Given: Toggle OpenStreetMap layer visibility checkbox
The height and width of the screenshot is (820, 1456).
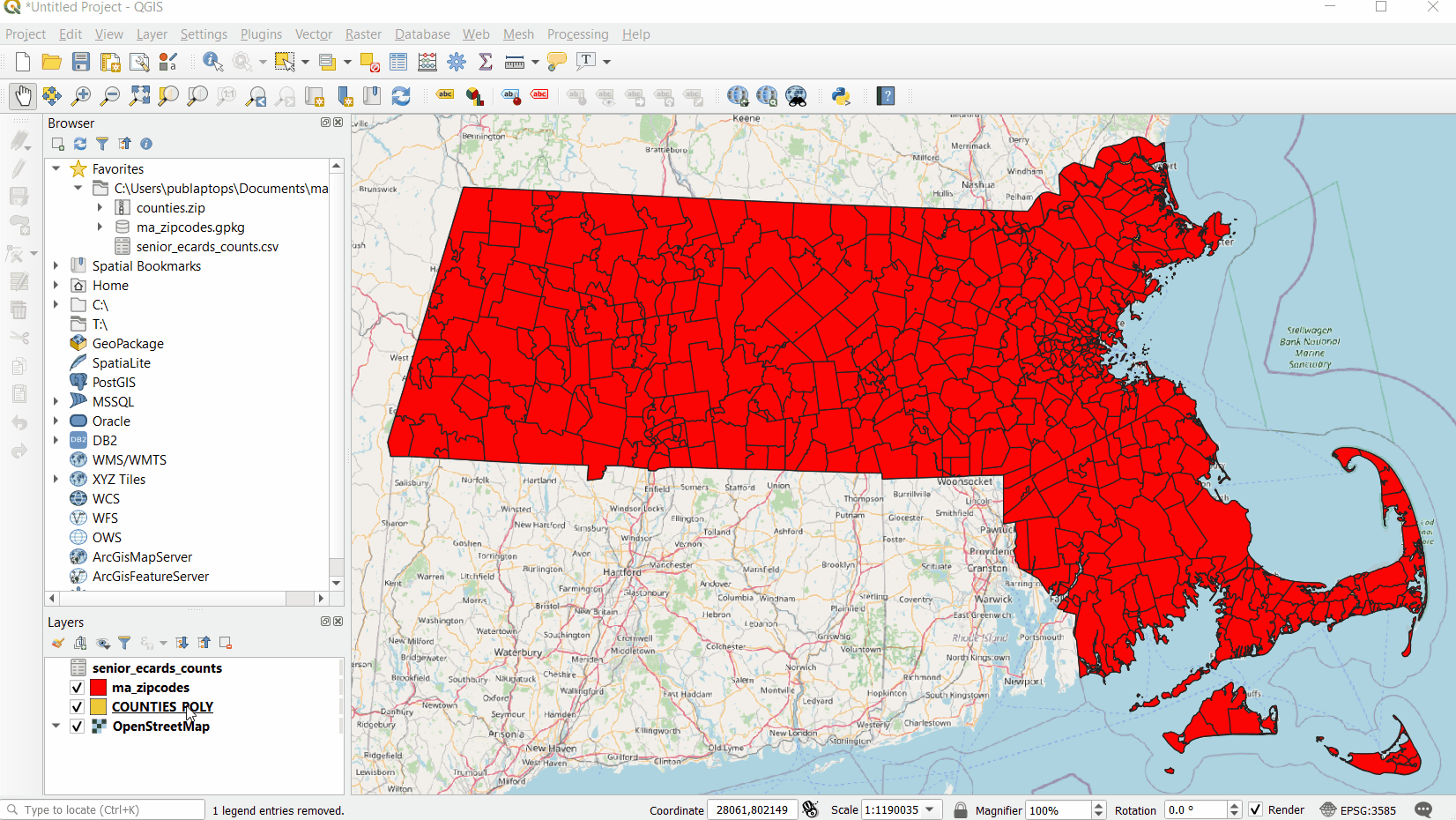Looking at the screenshot, I should [x=77, y=727].
